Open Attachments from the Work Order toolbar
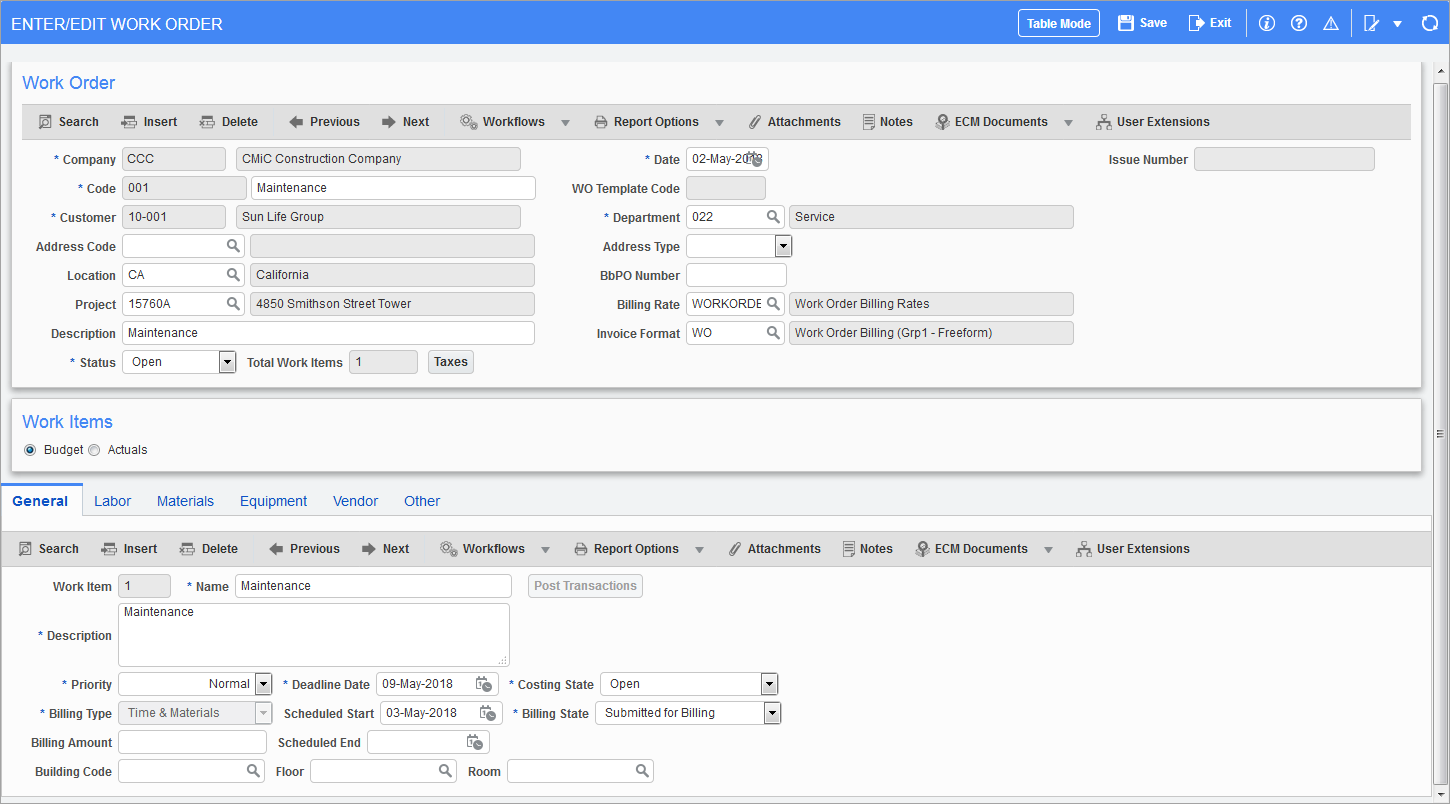1450x804 pixels. click(x=795, y=121)
